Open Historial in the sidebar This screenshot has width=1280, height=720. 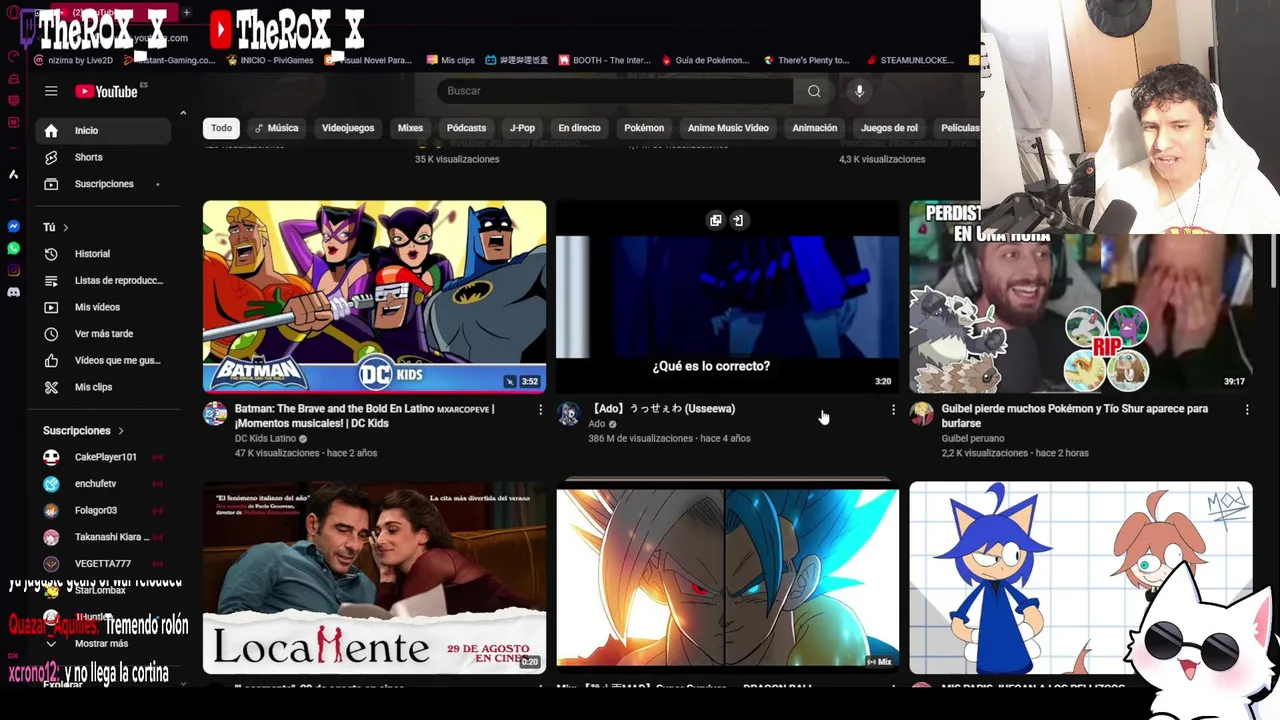pos(103,254)
